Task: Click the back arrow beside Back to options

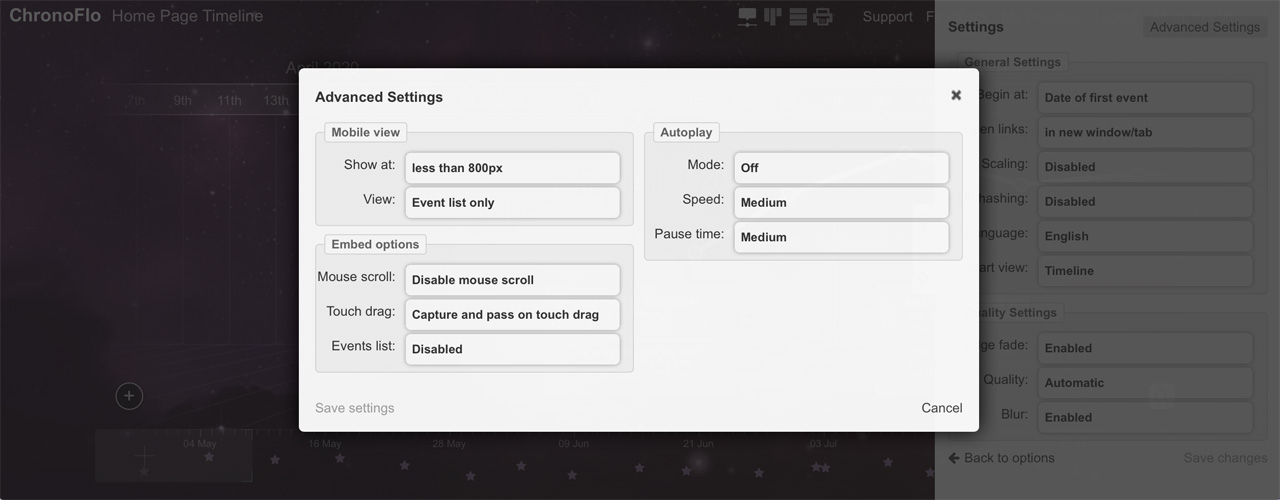Action: click(954, 458)
